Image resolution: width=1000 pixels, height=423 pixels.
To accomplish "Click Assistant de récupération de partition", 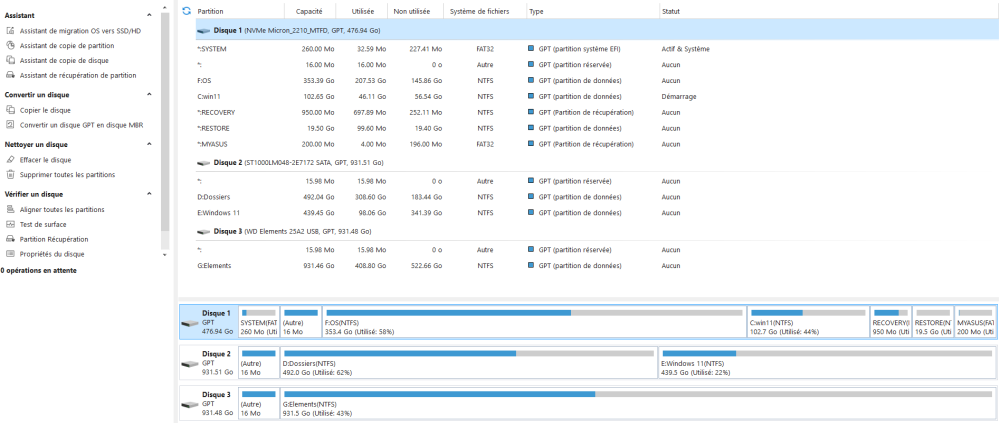I will pos(78,75).
